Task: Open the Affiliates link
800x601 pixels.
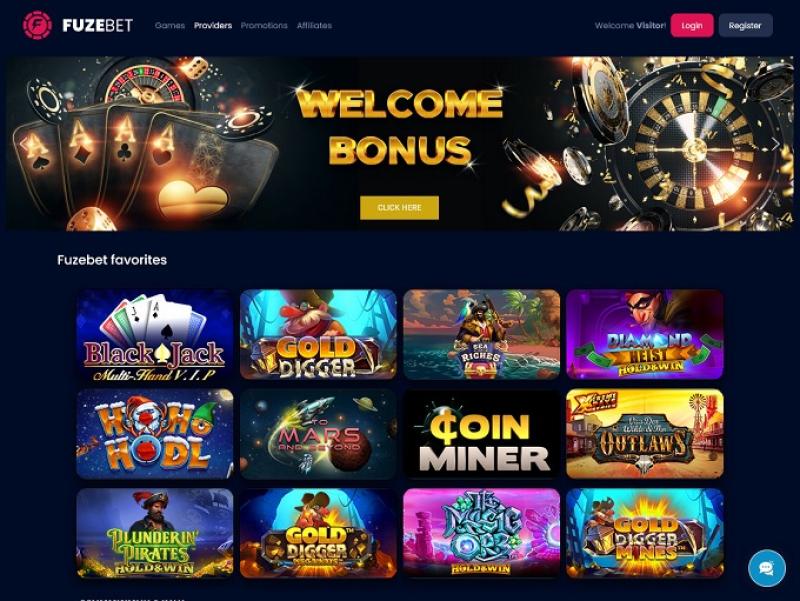Action: (314, 26)
